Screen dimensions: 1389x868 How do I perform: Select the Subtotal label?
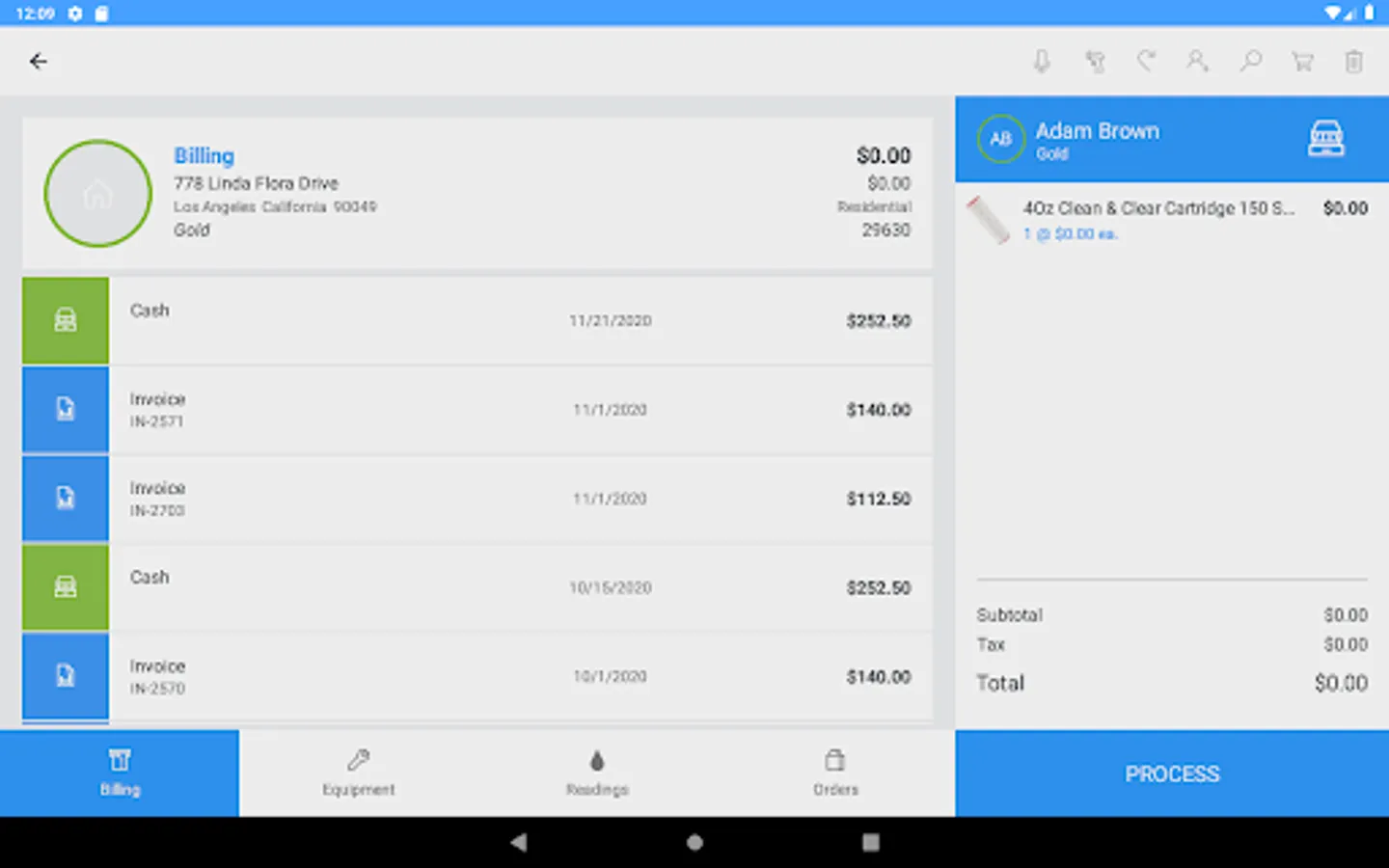pos(1010,615)
